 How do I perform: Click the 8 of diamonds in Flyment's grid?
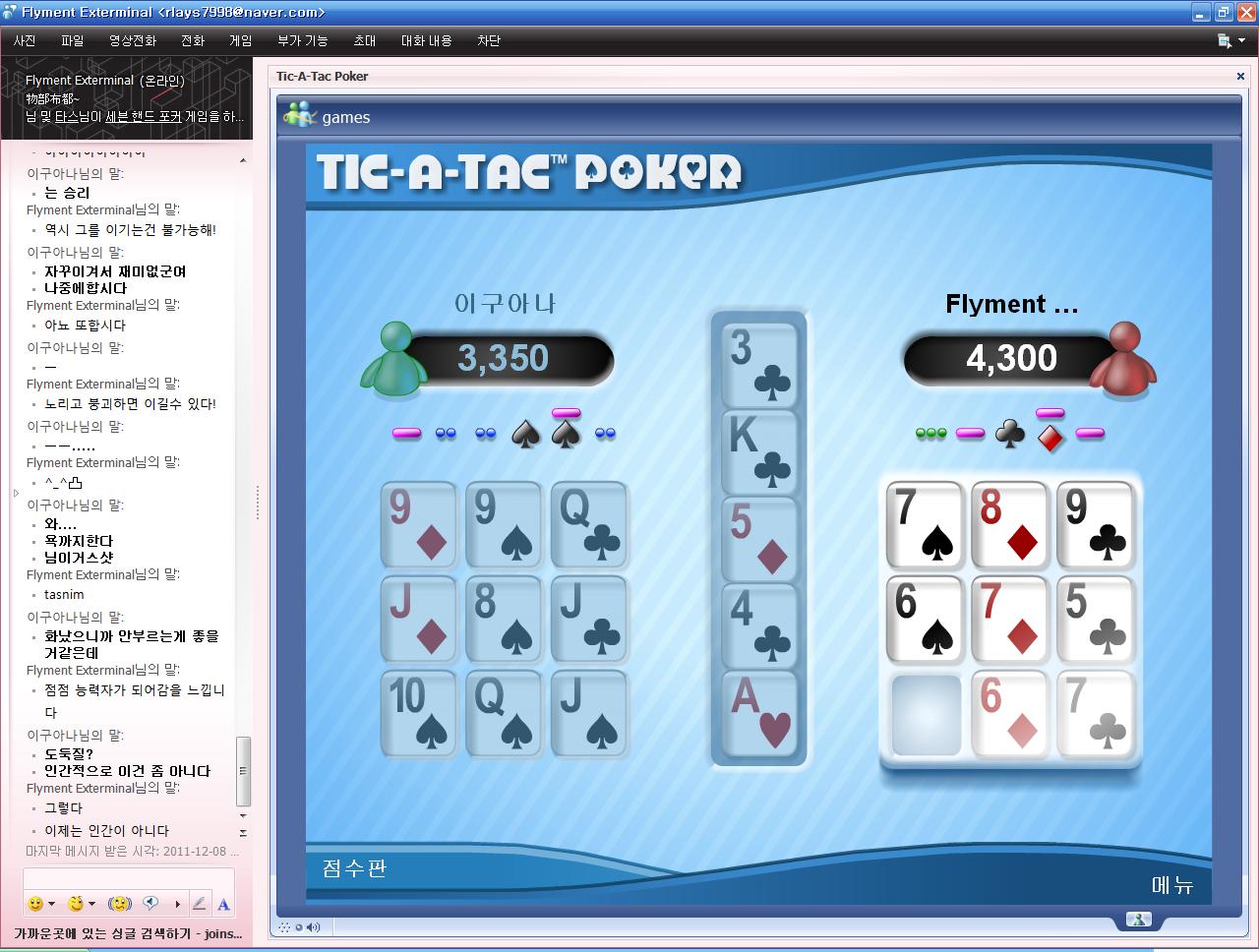(x=1010, y=524)
